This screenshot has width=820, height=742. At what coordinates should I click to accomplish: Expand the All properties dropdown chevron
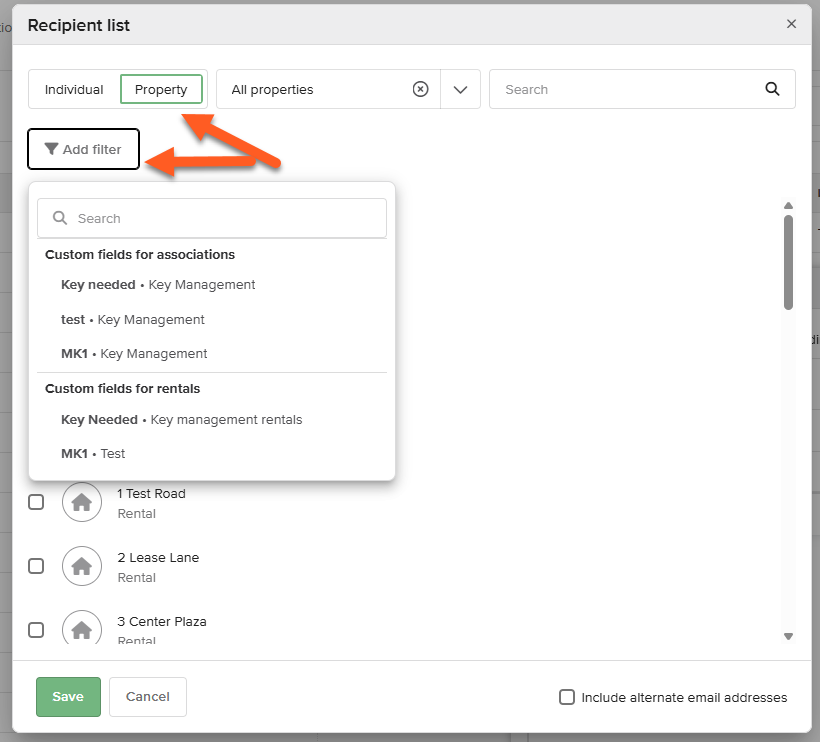[460, 89]
